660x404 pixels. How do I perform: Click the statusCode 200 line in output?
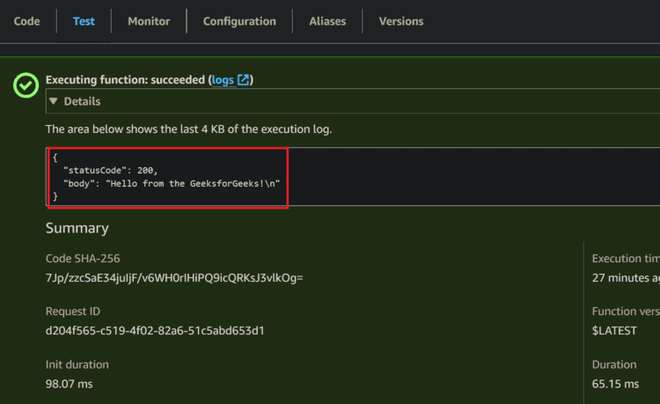click(110, 171)
